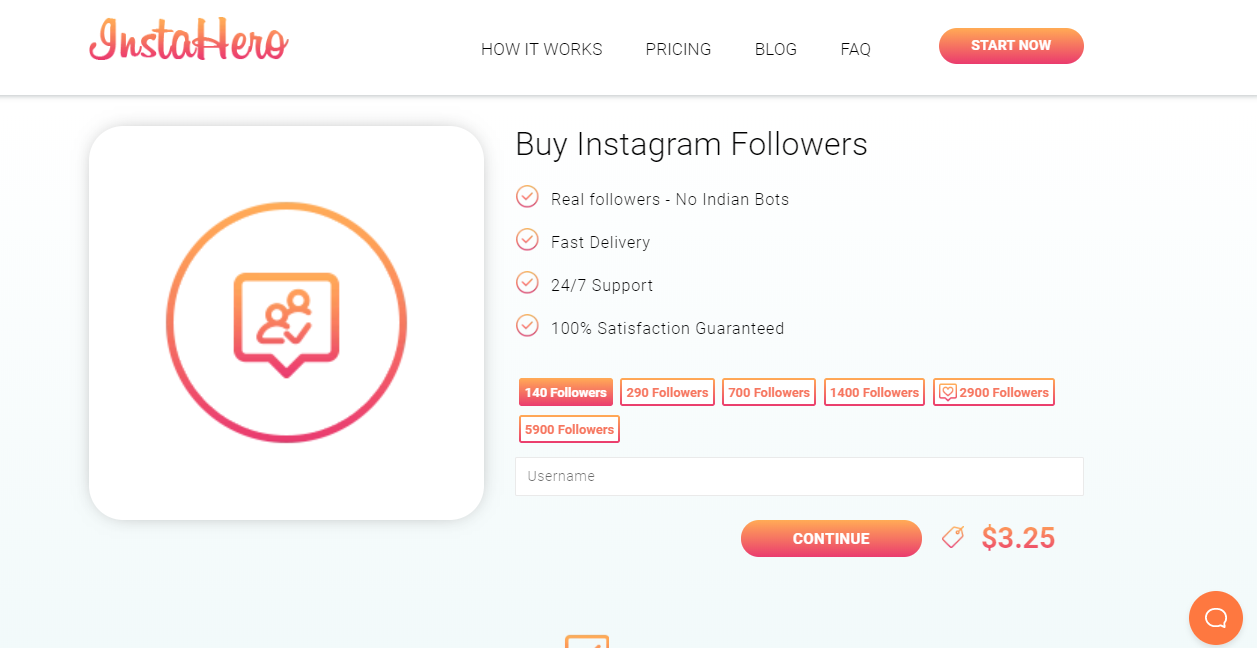
Task: Select the 5900 Followers package
Action: click(569, 428)
